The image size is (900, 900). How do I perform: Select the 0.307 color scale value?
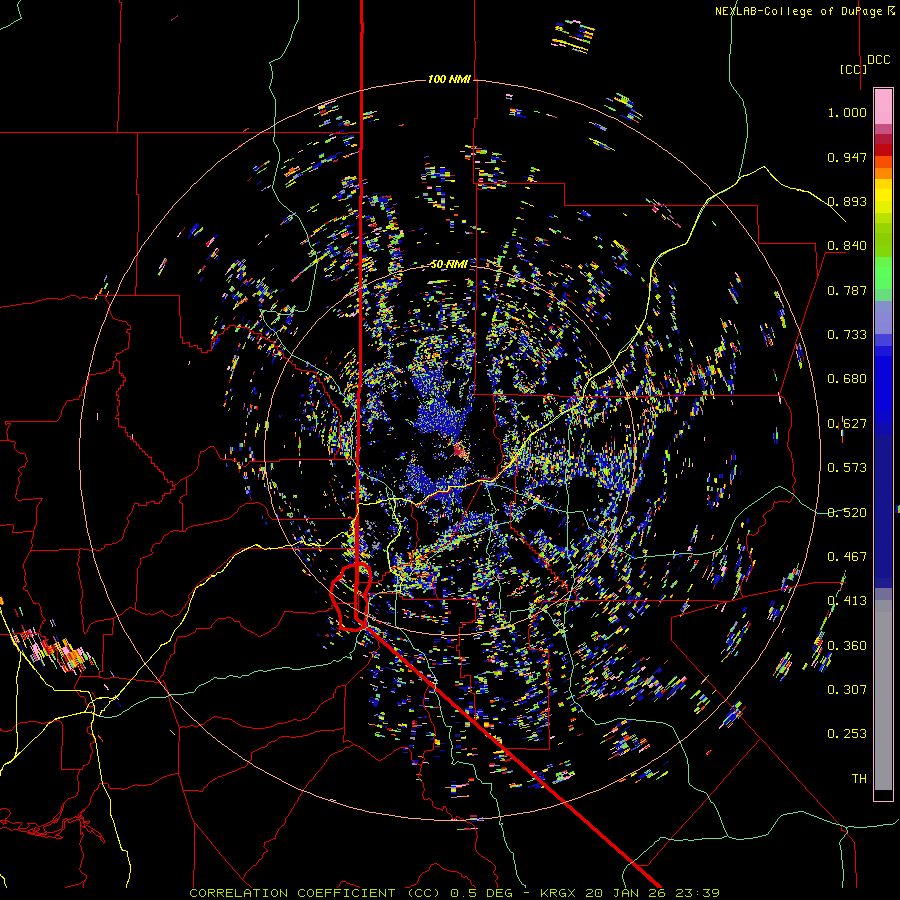tap(847, 690)
